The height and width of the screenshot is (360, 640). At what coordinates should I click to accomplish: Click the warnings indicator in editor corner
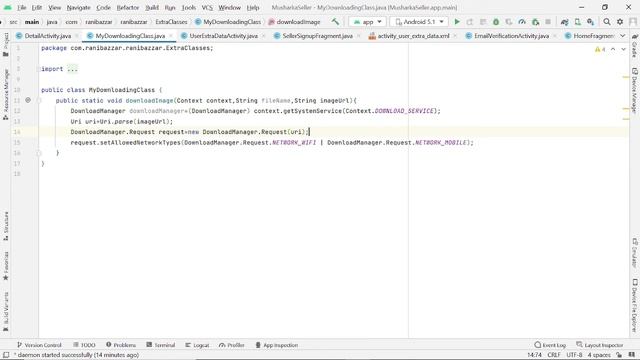(x=600, y=49)
